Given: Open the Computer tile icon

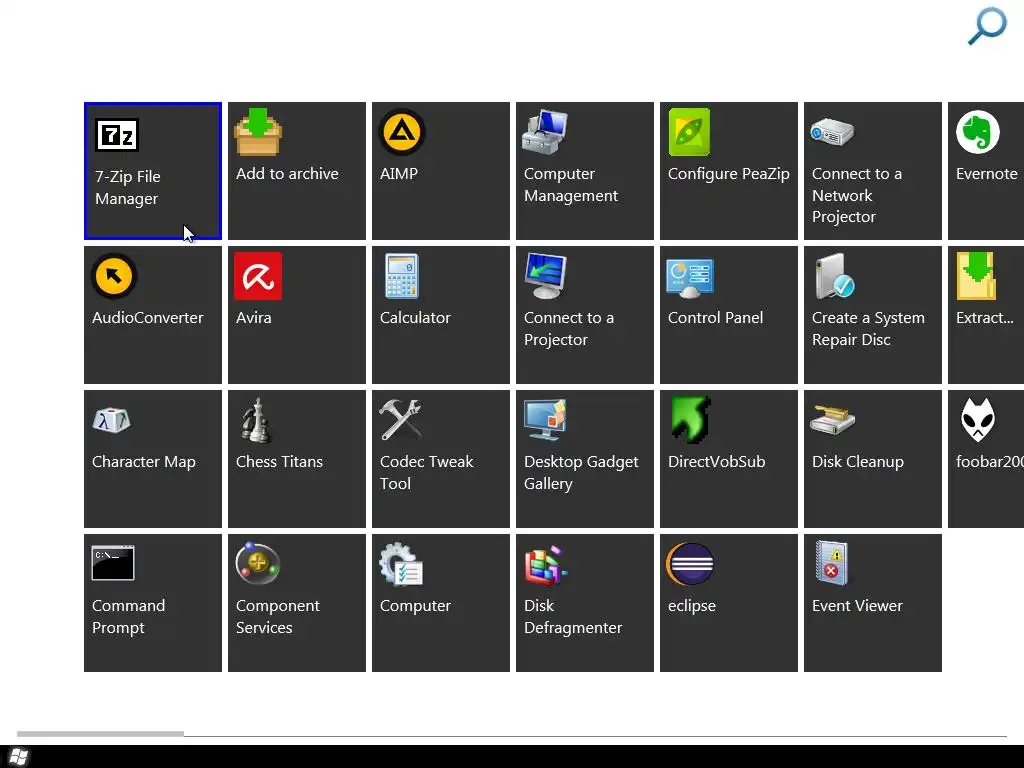Looking at the screenshot, I should pyautogui.click(x=401, y=564).
